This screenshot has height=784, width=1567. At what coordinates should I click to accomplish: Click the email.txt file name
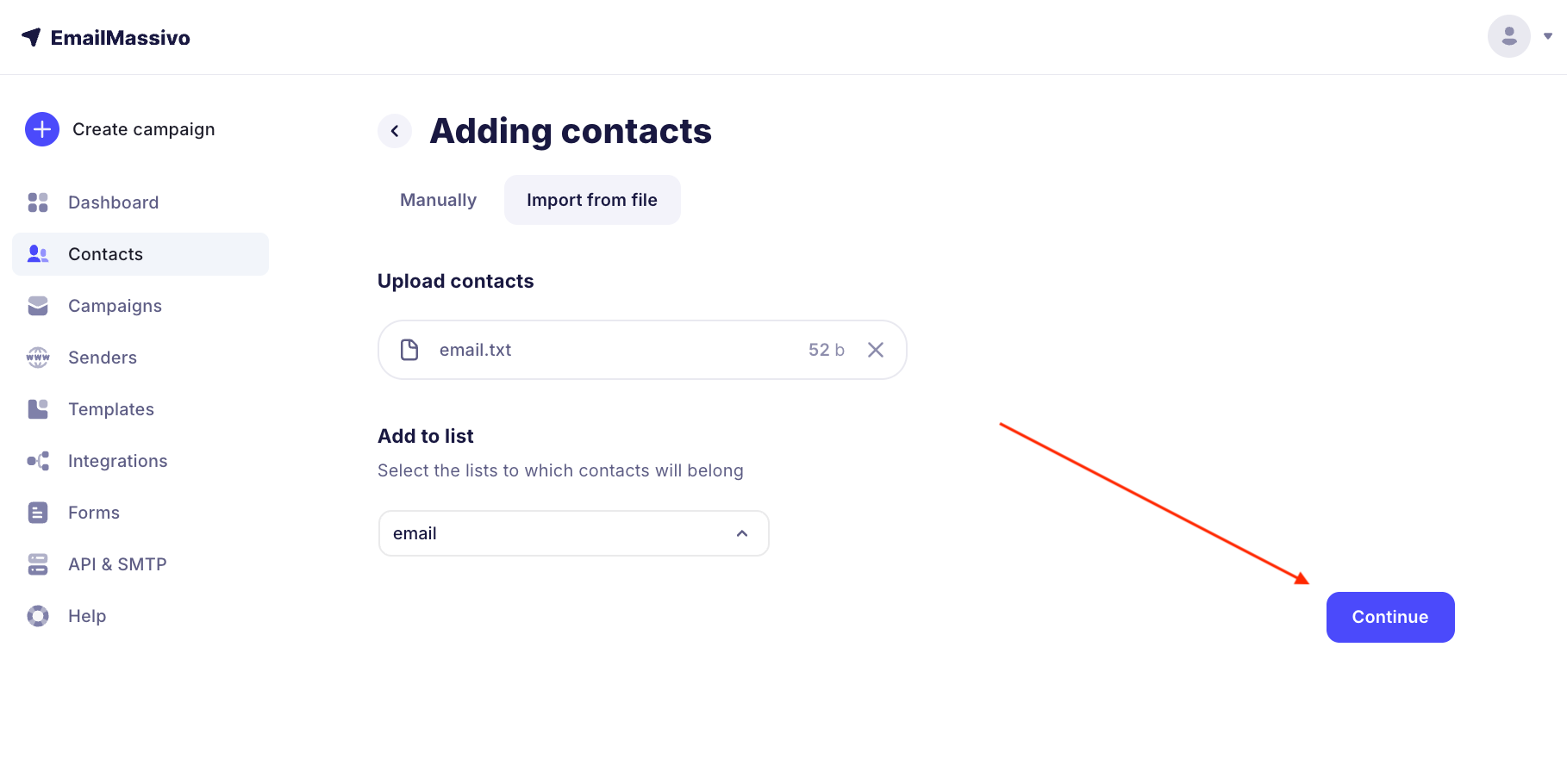[x=475, y=350]
